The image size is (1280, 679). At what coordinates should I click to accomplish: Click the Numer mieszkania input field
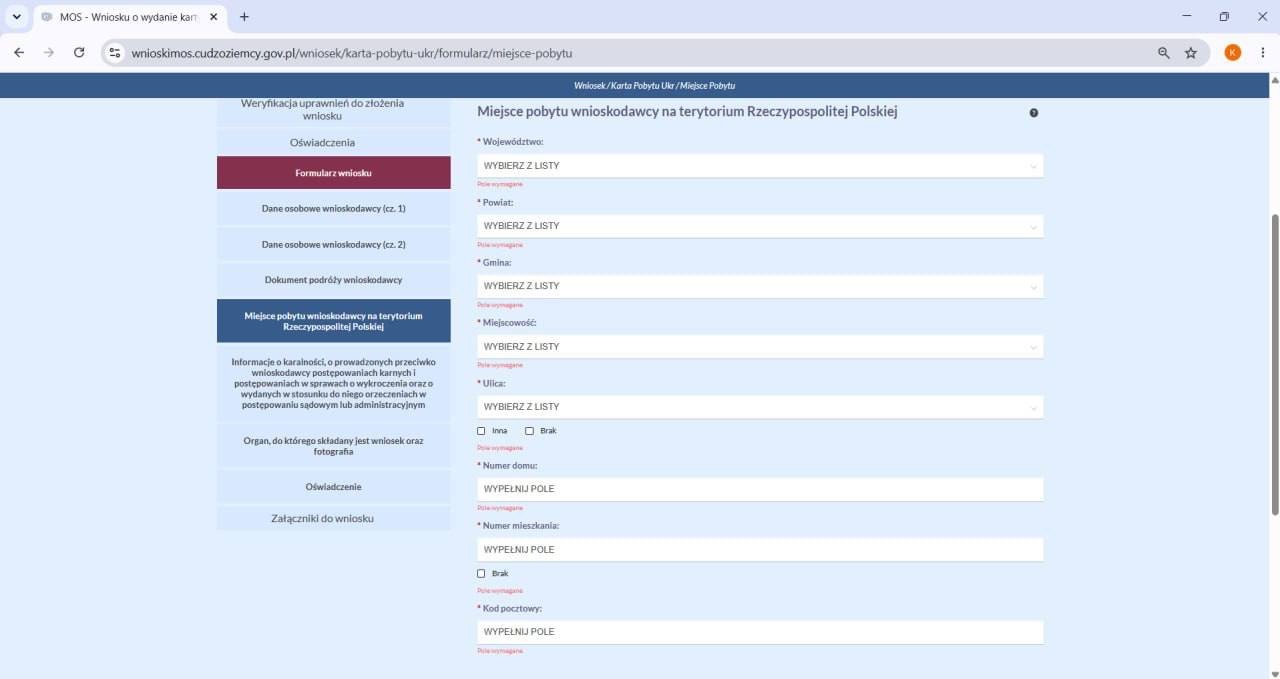(760, 550)
